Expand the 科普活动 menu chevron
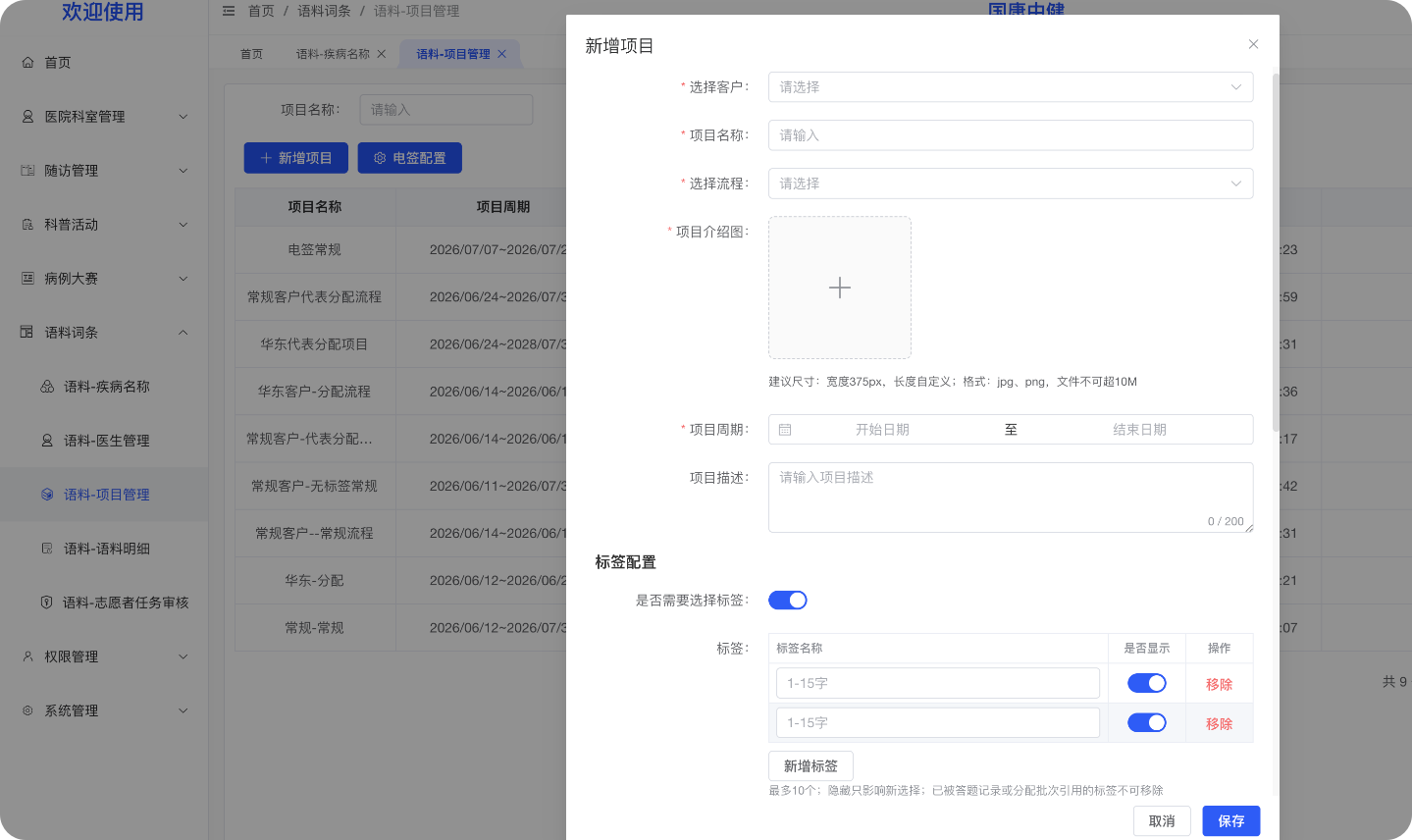This screenshot has height=840, width=1412. tap(183, 224)
